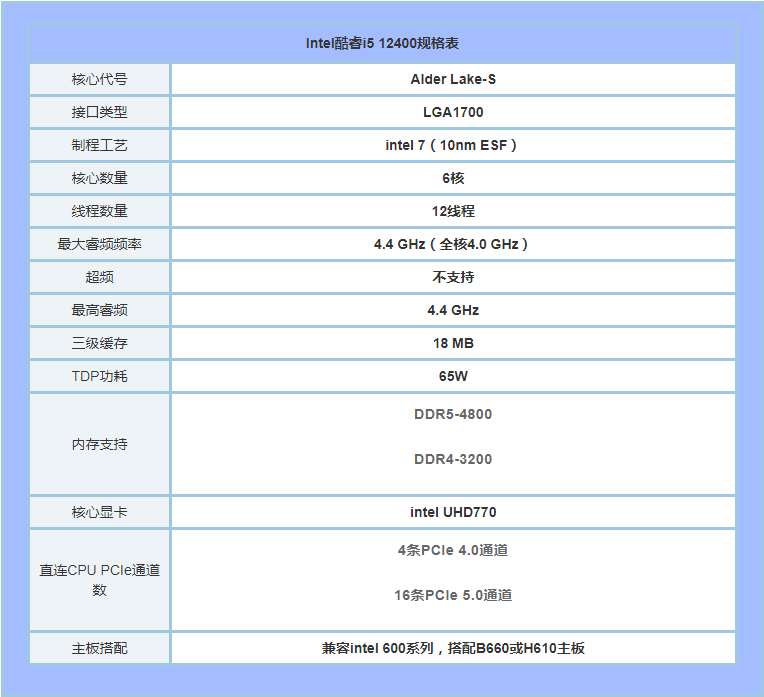
Task: Click the Alder Lake-S value
Action: coord(453,79)
